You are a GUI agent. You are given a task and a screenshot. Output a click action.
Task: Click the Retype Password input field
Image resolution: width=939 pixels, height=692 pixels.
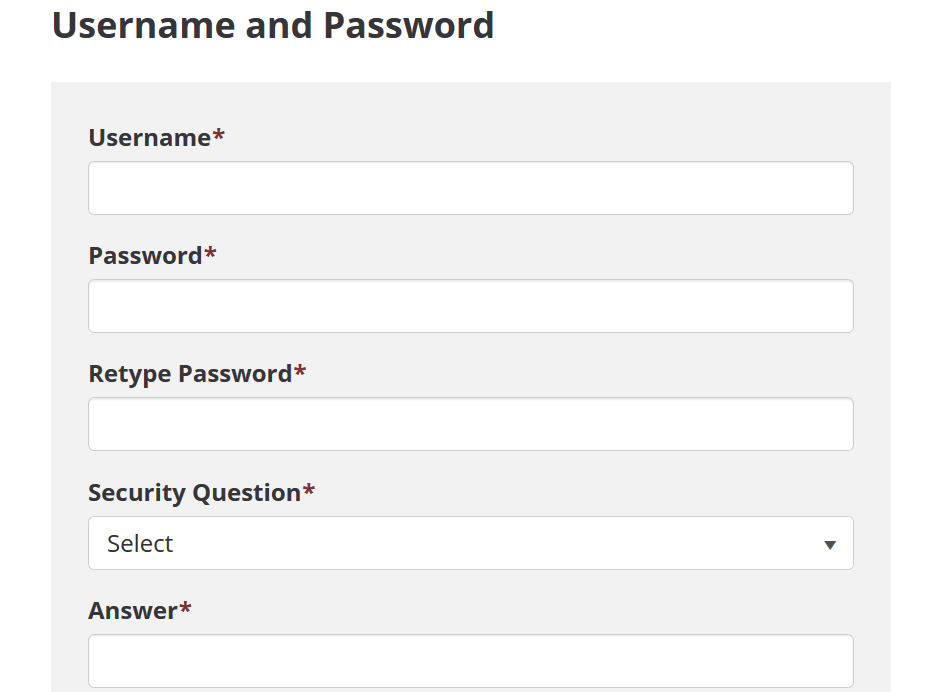point(471,424)
